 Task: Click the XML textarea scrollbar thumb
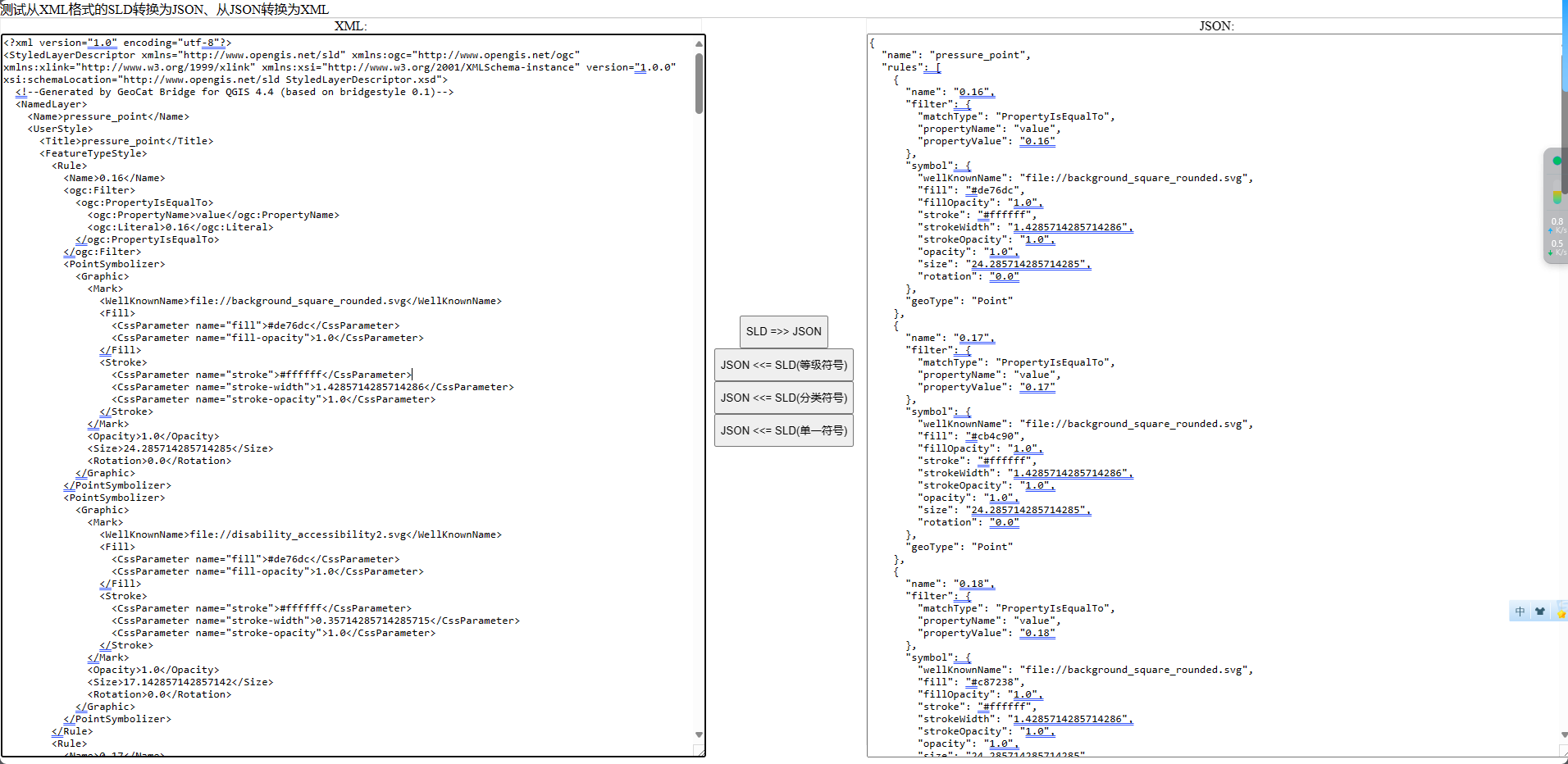(x=699, y=83)
